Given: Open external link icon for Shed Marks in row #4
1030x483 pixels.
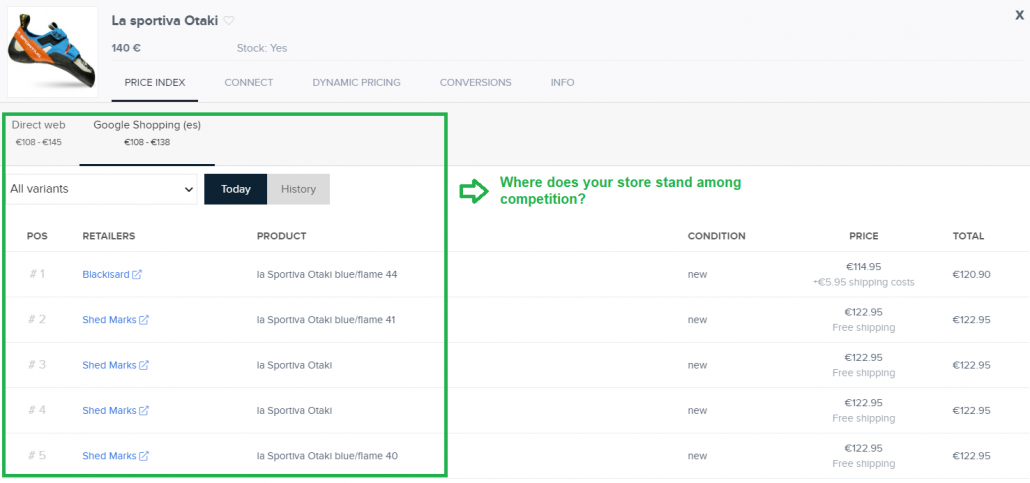Looking at the screenshot, I should [144, 411].
